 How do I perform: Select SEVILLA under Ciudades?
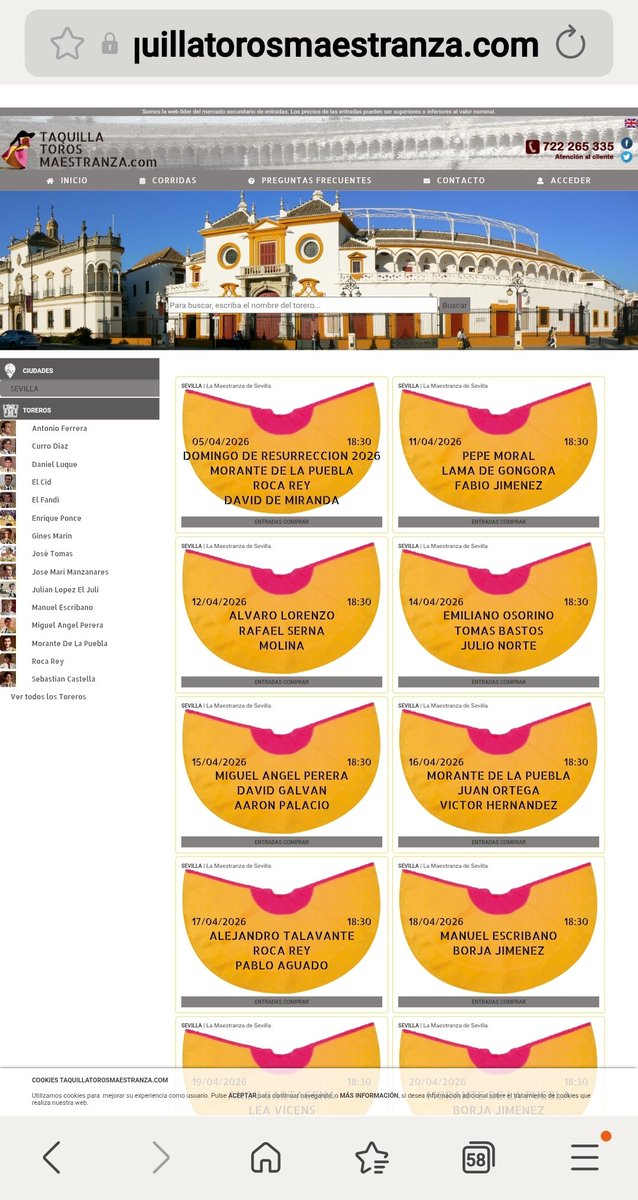coord(80,388)
